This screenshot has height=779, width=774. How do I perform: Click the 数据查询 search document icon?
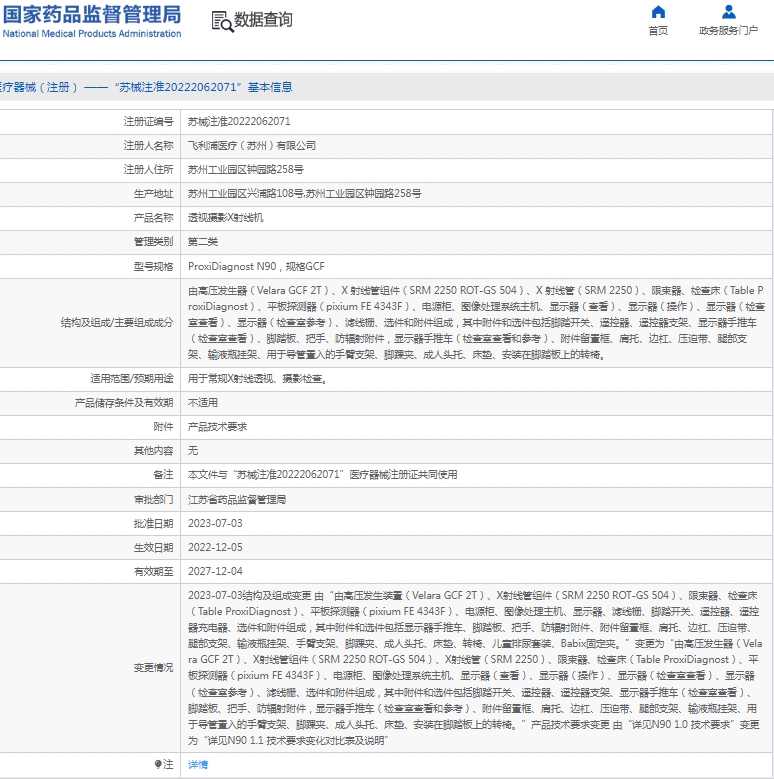point(222,21)
